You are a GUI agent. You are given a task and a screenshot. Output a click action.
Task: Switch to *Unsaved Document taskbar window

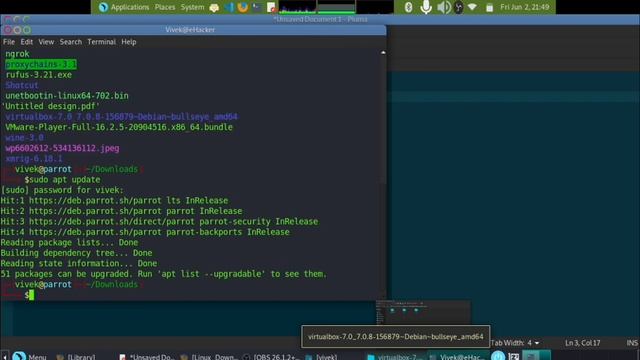click(x=147, y=356)
